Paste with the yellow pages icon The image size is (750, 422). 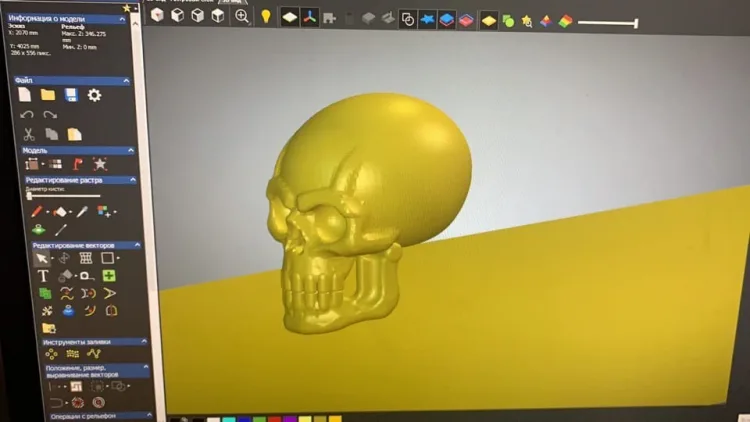(x=74, y=134)
